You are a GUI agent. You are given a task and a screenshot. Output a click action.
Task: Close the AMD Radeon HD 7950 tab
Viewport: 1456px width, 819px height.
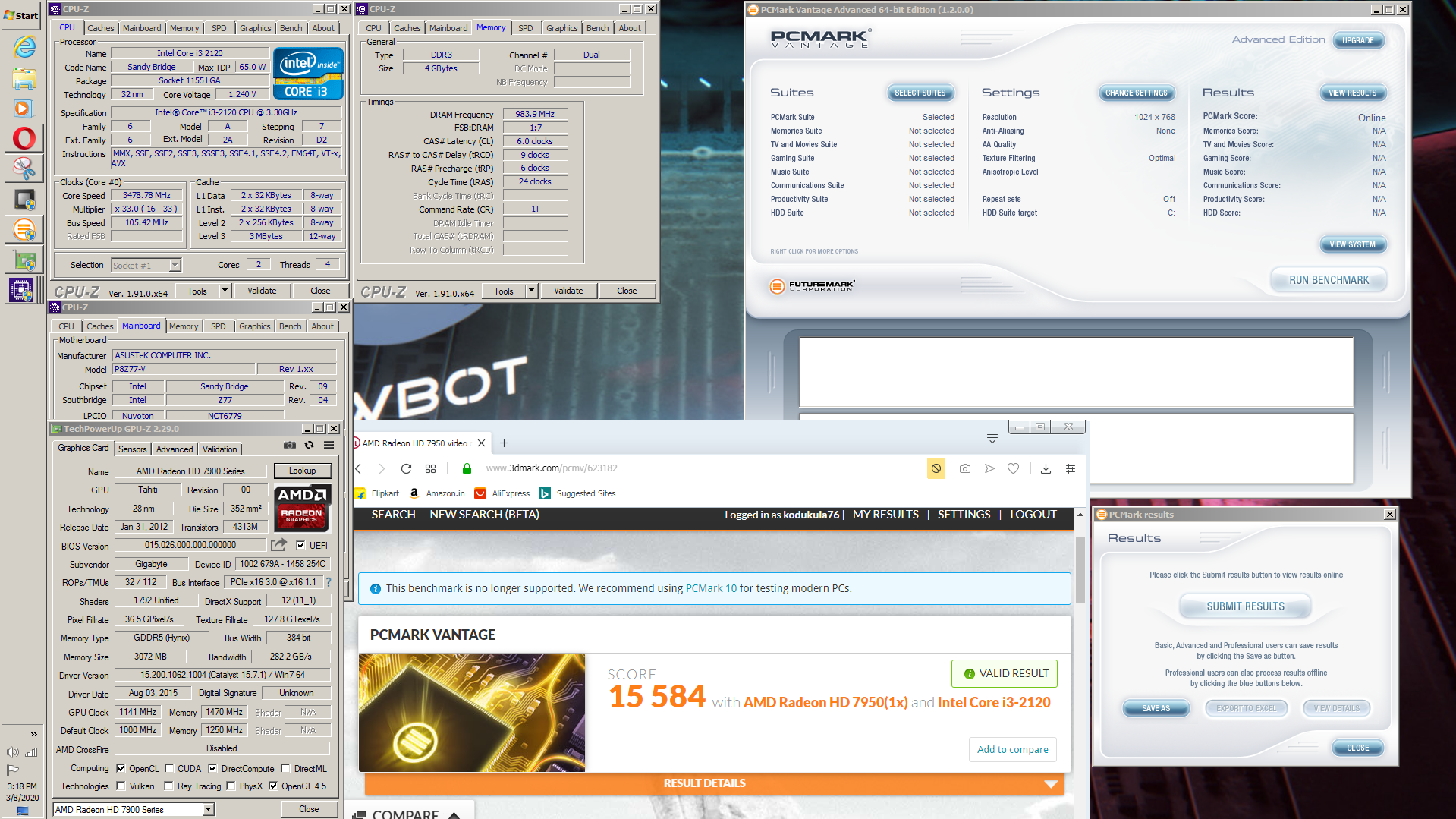click(481, 443)
